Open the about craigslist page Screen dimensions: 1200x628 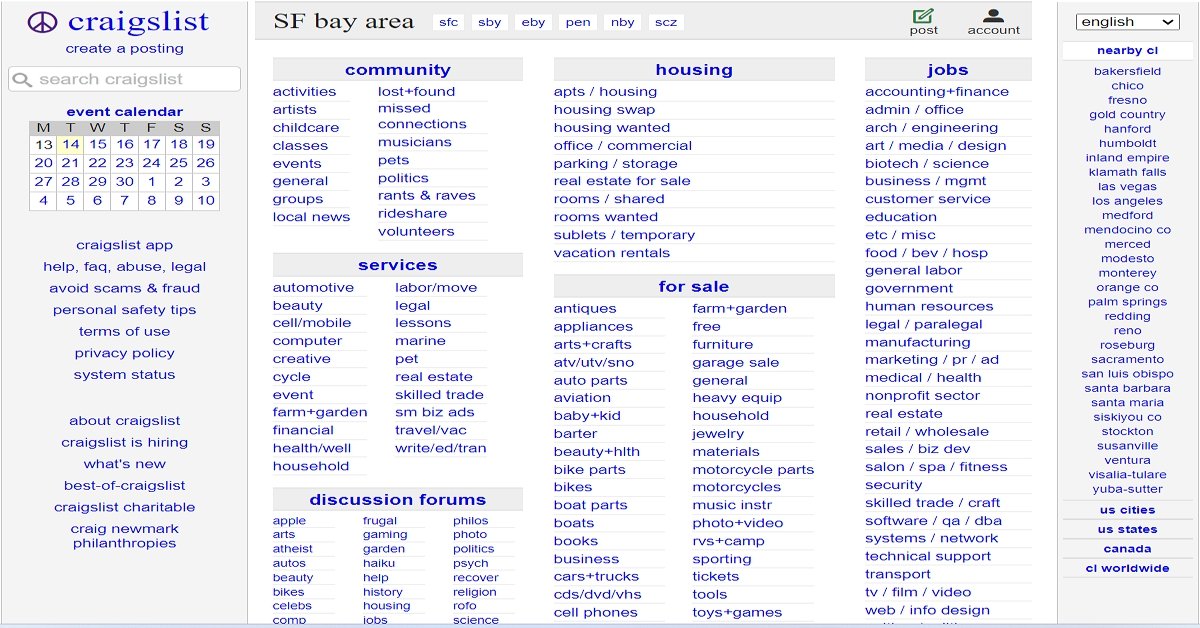point(125,421)
